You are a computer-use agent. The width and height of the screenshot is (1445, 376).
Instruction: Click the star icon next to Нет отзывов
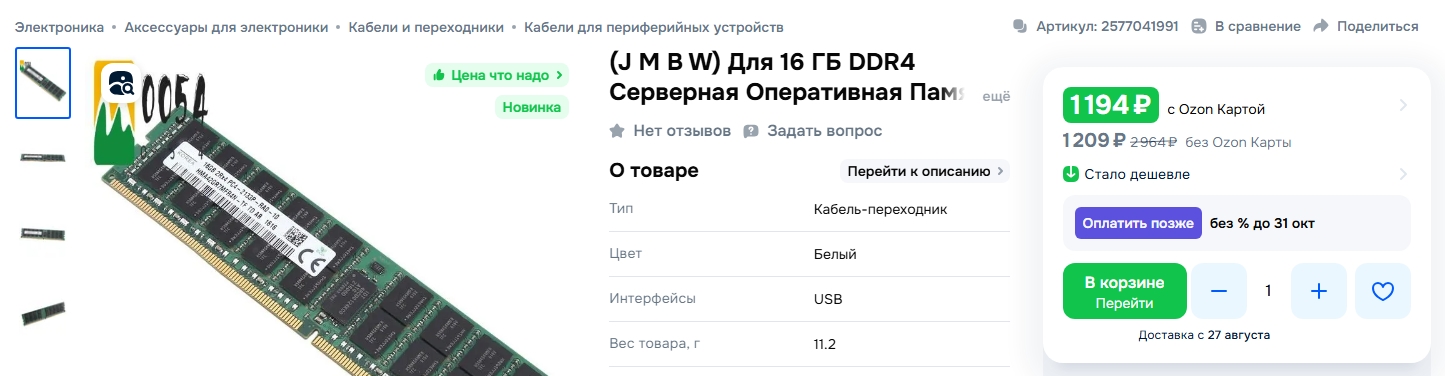617,131
